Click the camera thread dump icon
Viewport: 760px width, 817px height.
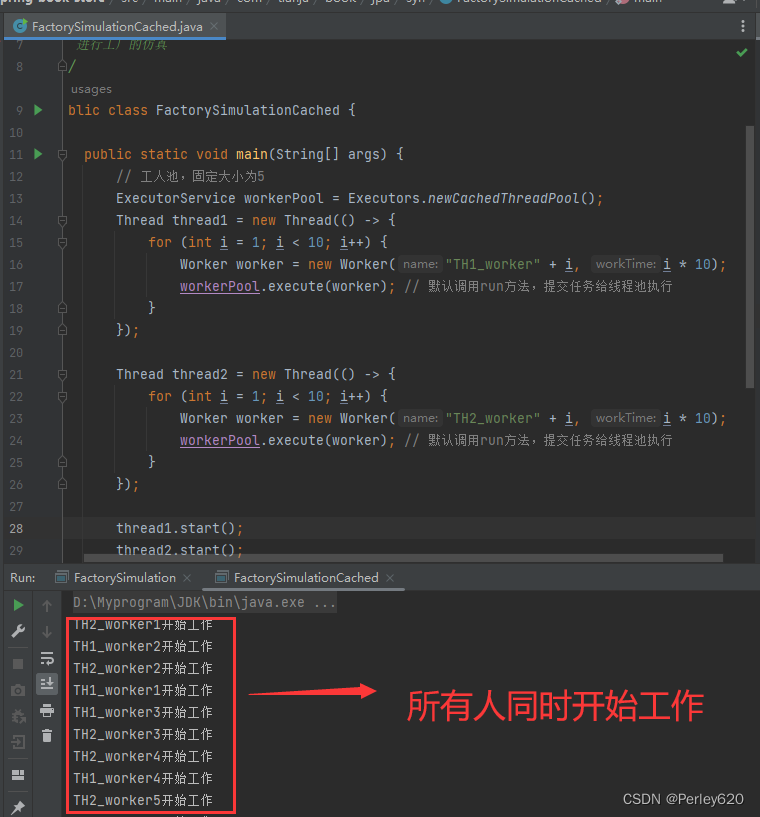tap(18, 690)
